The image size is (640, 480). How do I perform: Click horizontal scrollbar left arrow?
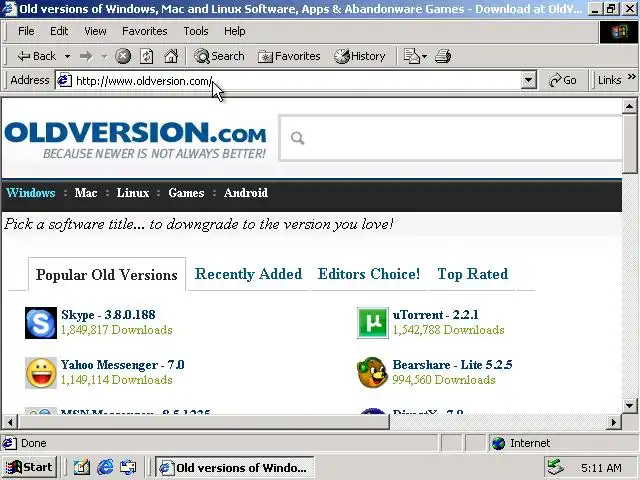click(x=9, y=422)
